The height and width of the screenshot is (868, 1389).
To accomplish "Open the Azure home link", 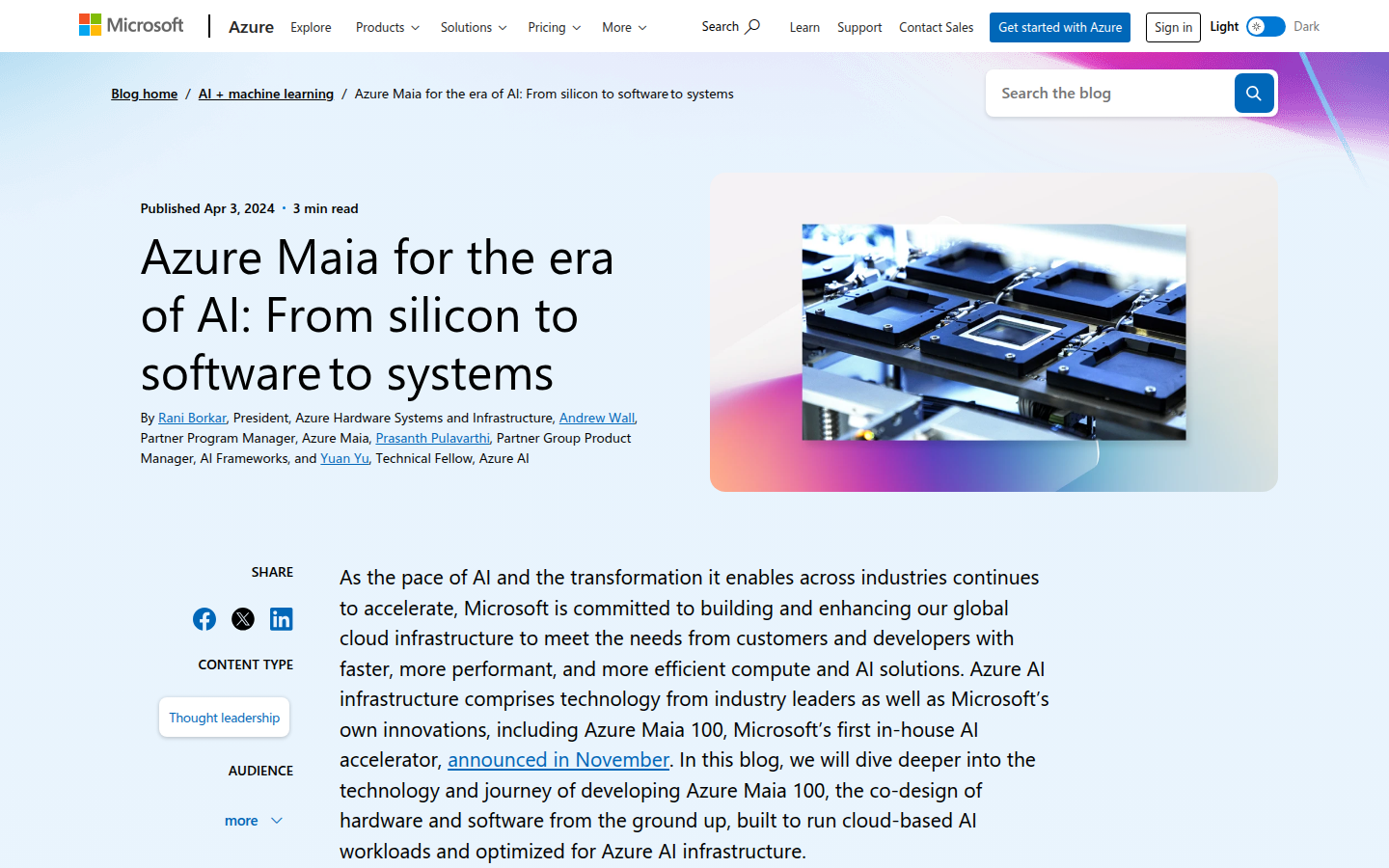I will (251, 27).
